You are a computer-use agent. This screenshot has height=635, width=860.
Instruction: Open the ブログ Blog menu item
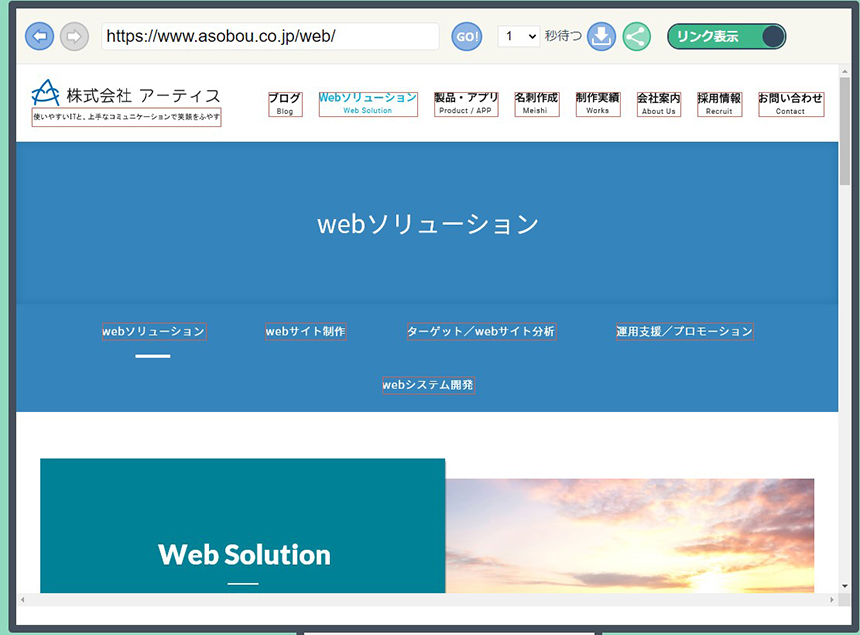(x=285, y=104)
